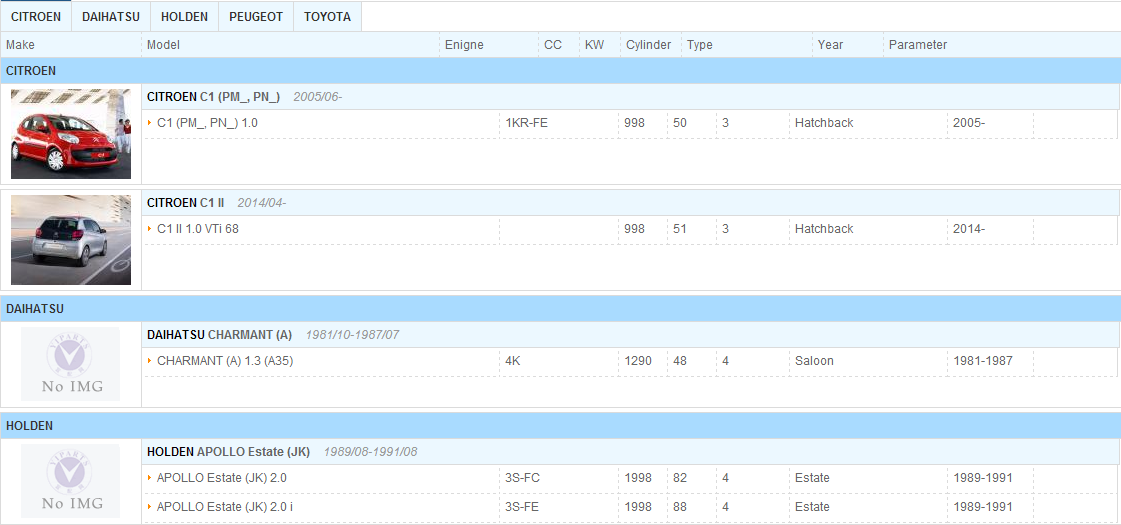
Task: Click the Saloon body type cell
Action: tap(814, 360)
